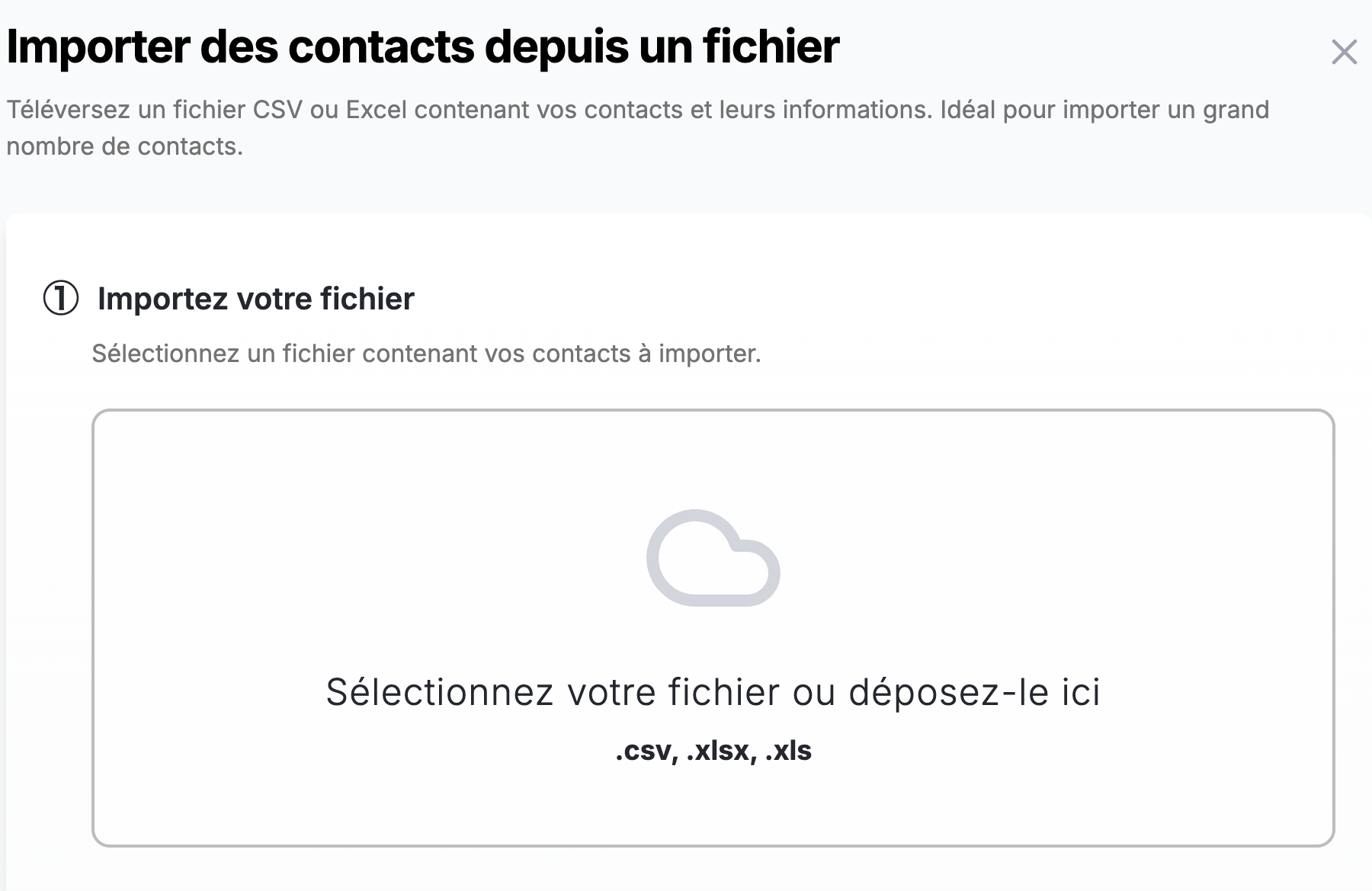Click the close cross of the import dialog

[1345, 52]
